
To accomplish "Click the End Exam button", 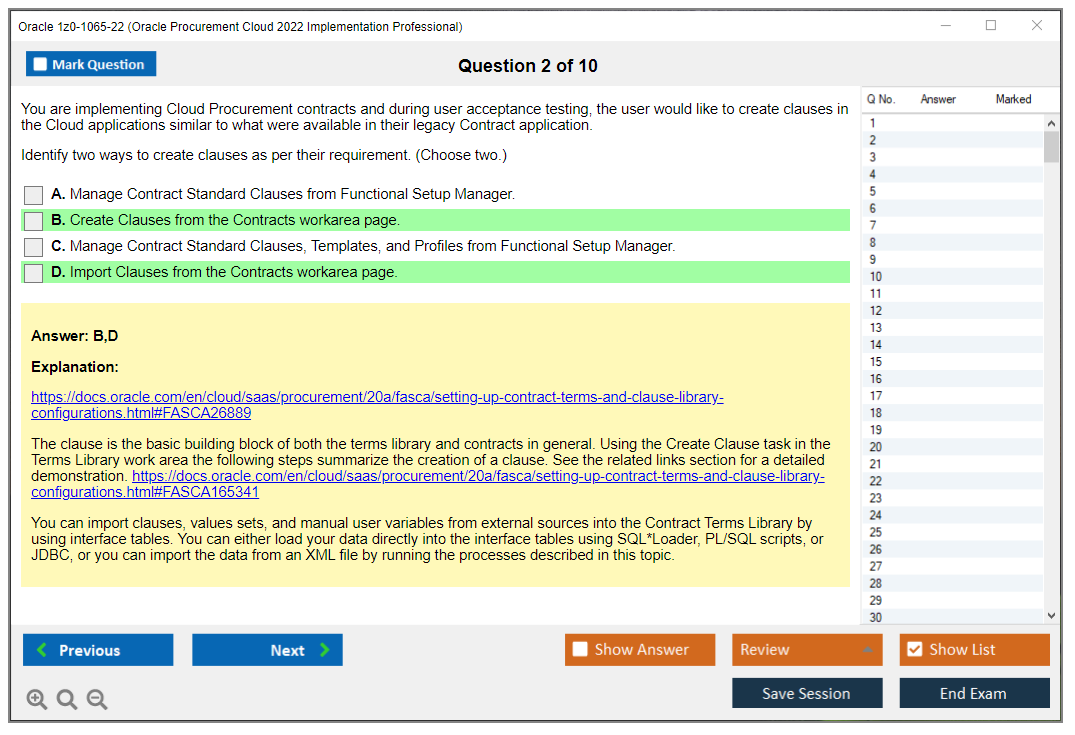I will click(973, 693).
